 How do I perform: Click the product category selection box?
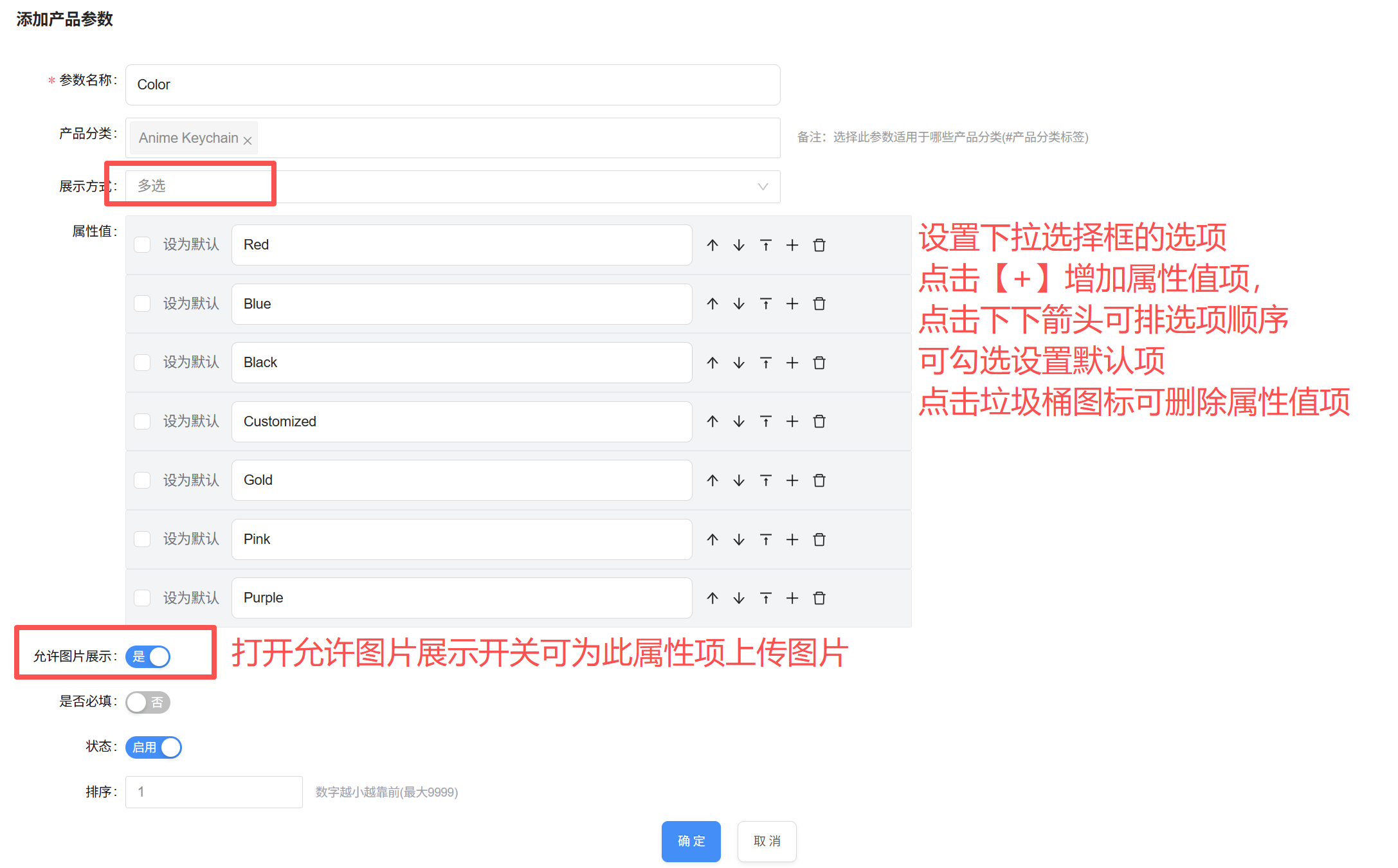[514, 138]
